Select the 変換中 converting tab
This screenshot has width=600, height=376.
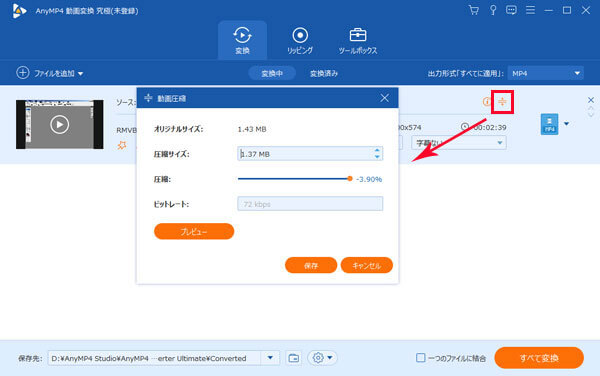272,73
